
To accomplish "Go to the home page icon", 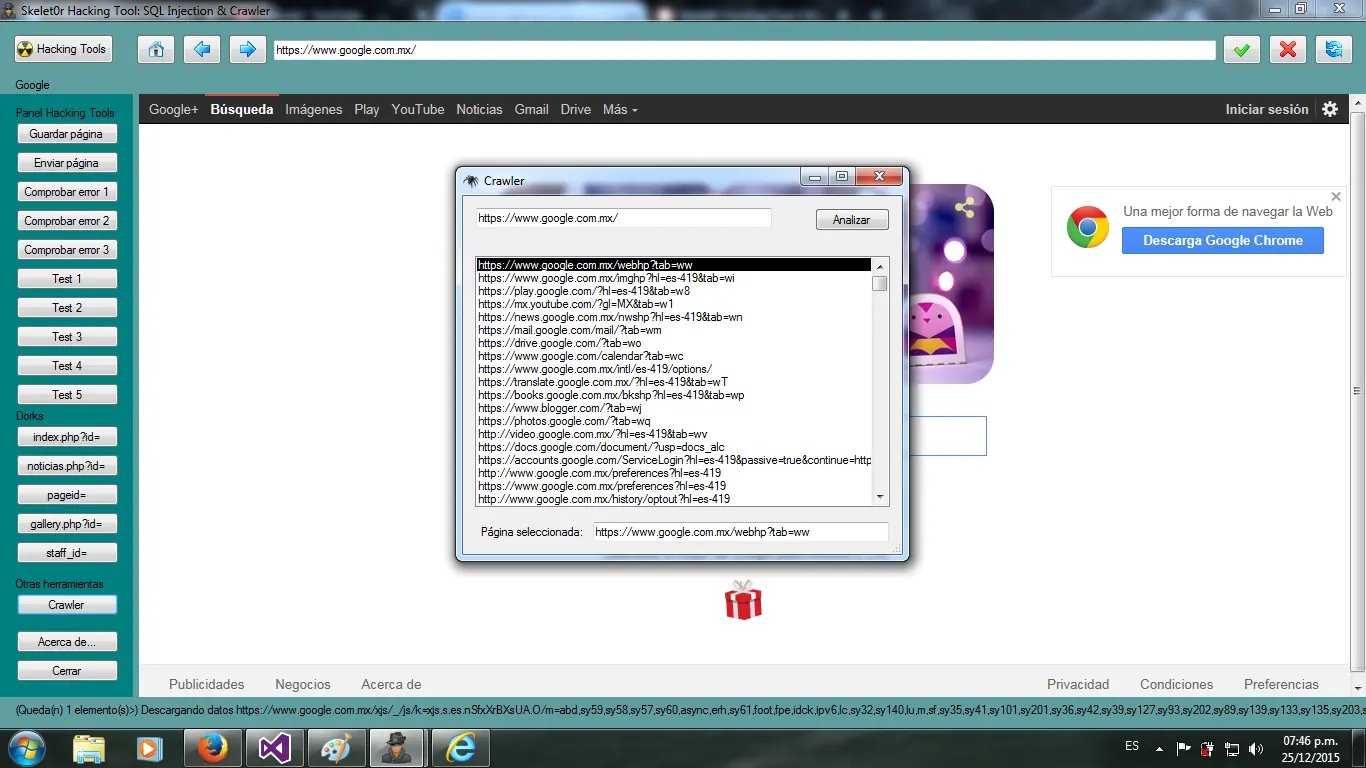I will pyautogui.click(x=156, y=49).
